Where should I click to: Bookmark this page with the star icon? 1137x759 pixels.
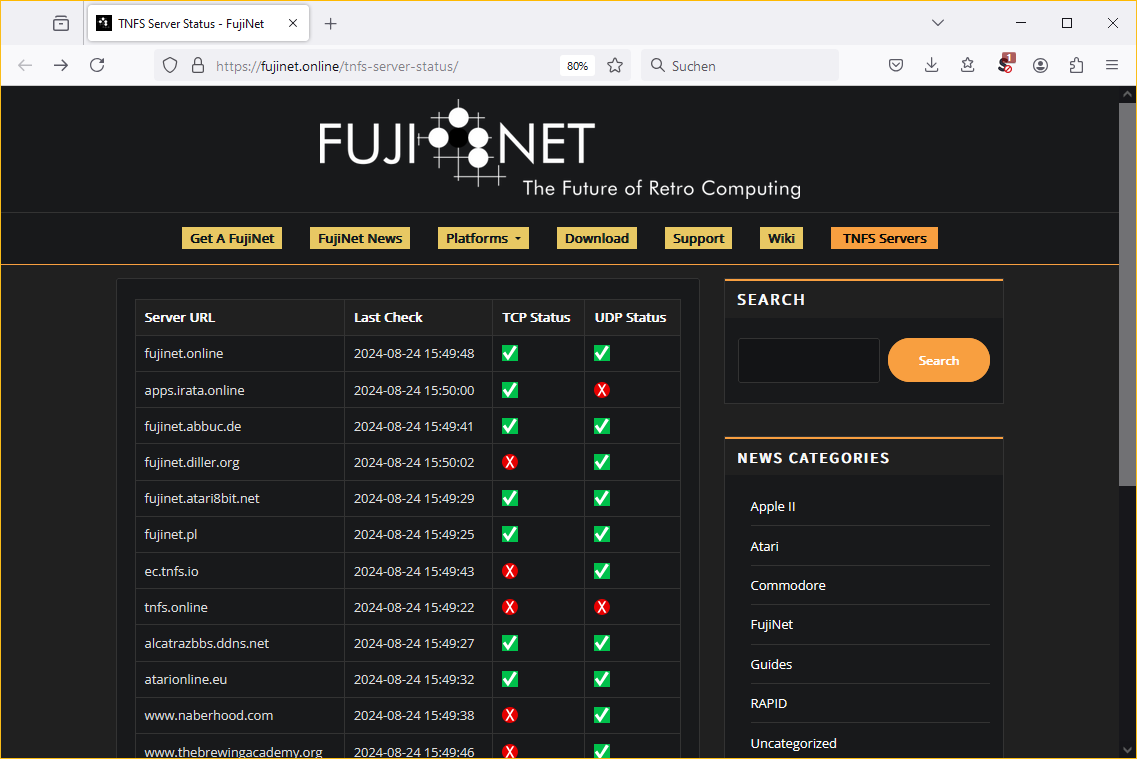click(615, 65)
